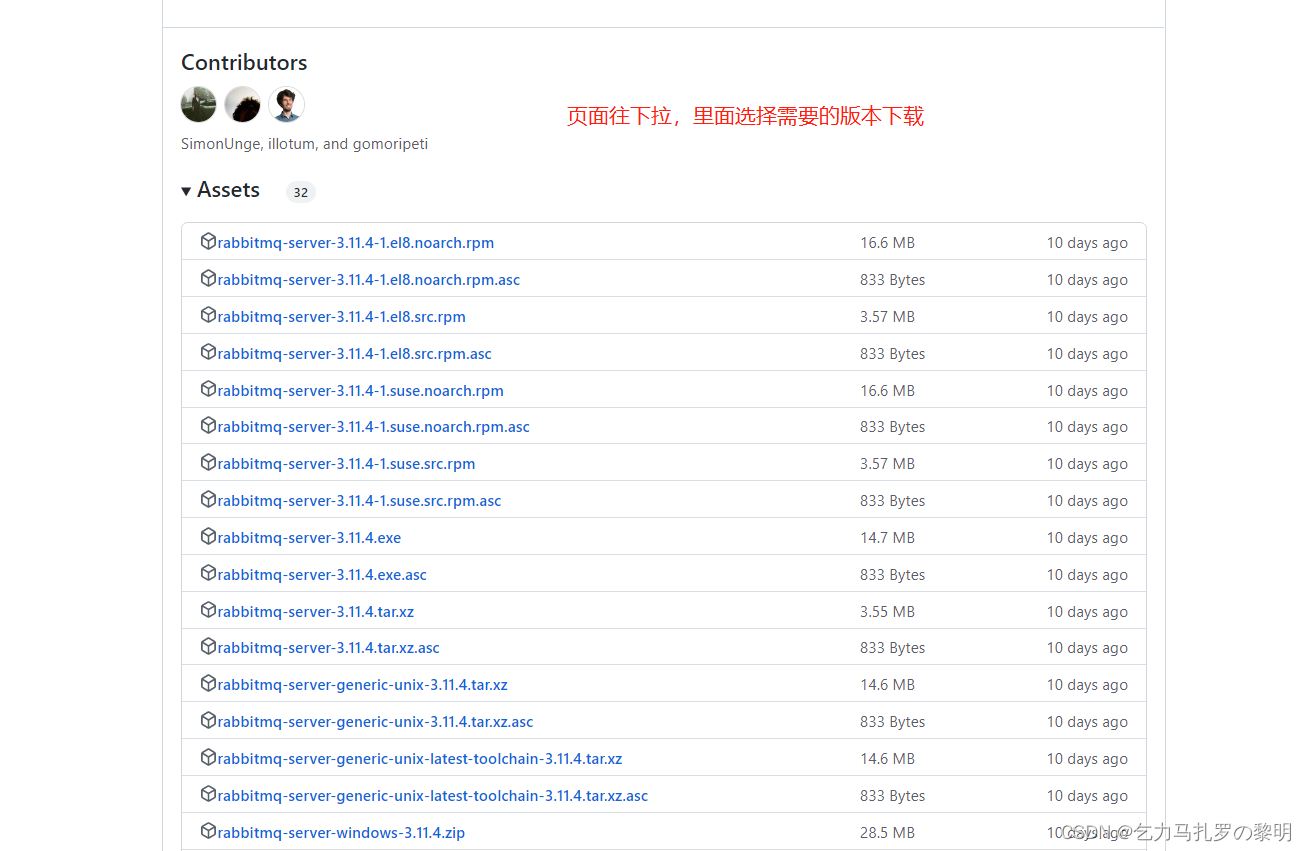Download rabbitmq-server-3.11.4-1.suse.noarch.rpm
This screenshot has width=1307, height=851.
[x=361, y=391]
